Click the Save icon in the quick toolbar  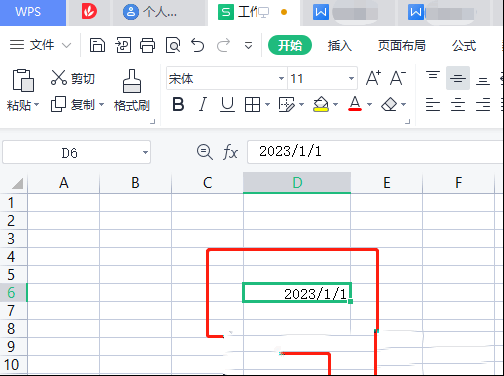pos(97,45)
